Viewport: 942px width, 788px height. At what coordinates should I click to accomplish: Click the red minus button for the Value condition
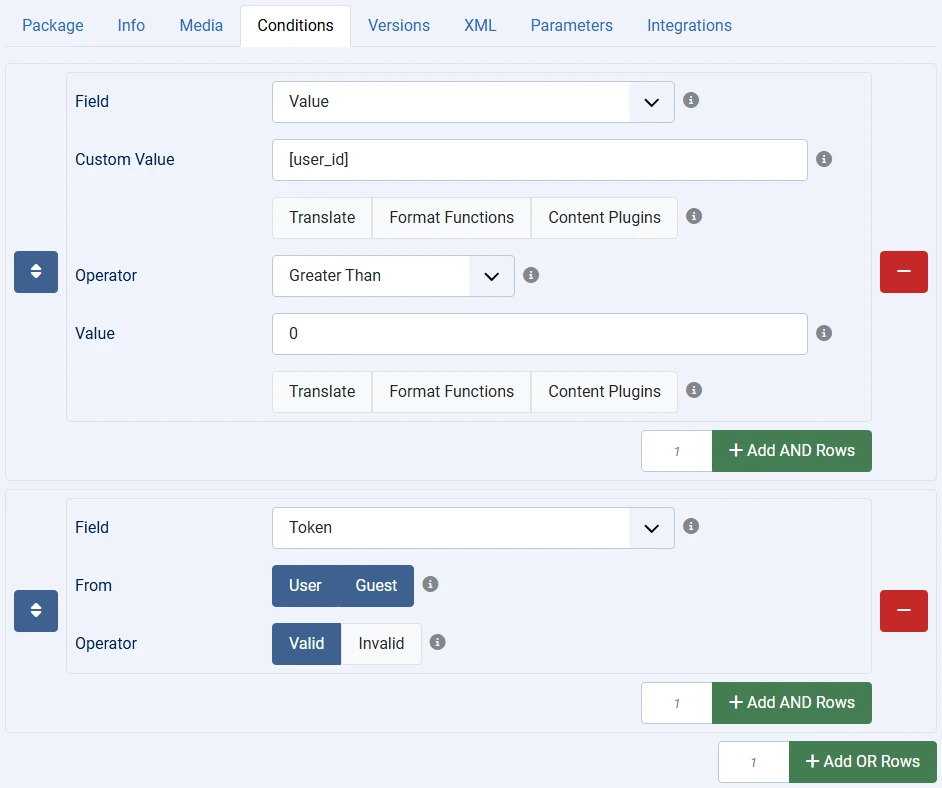point(903,272)
